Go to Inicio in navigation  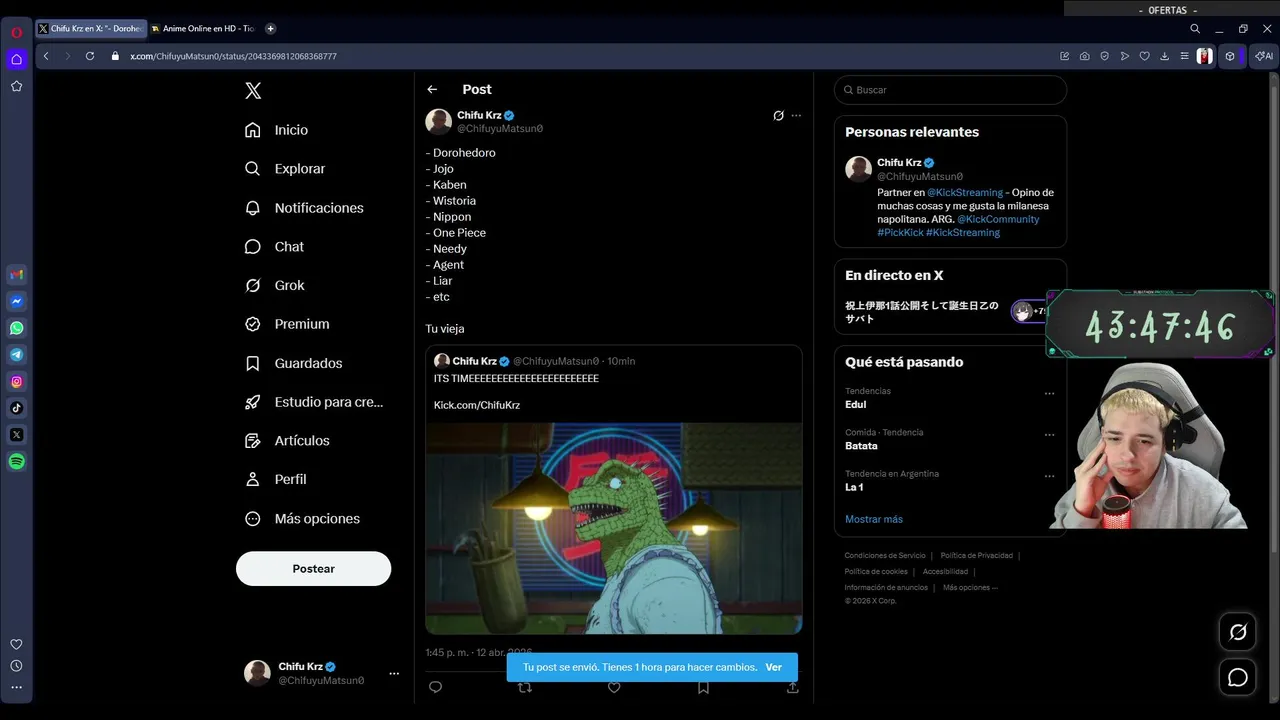(277, 130)
